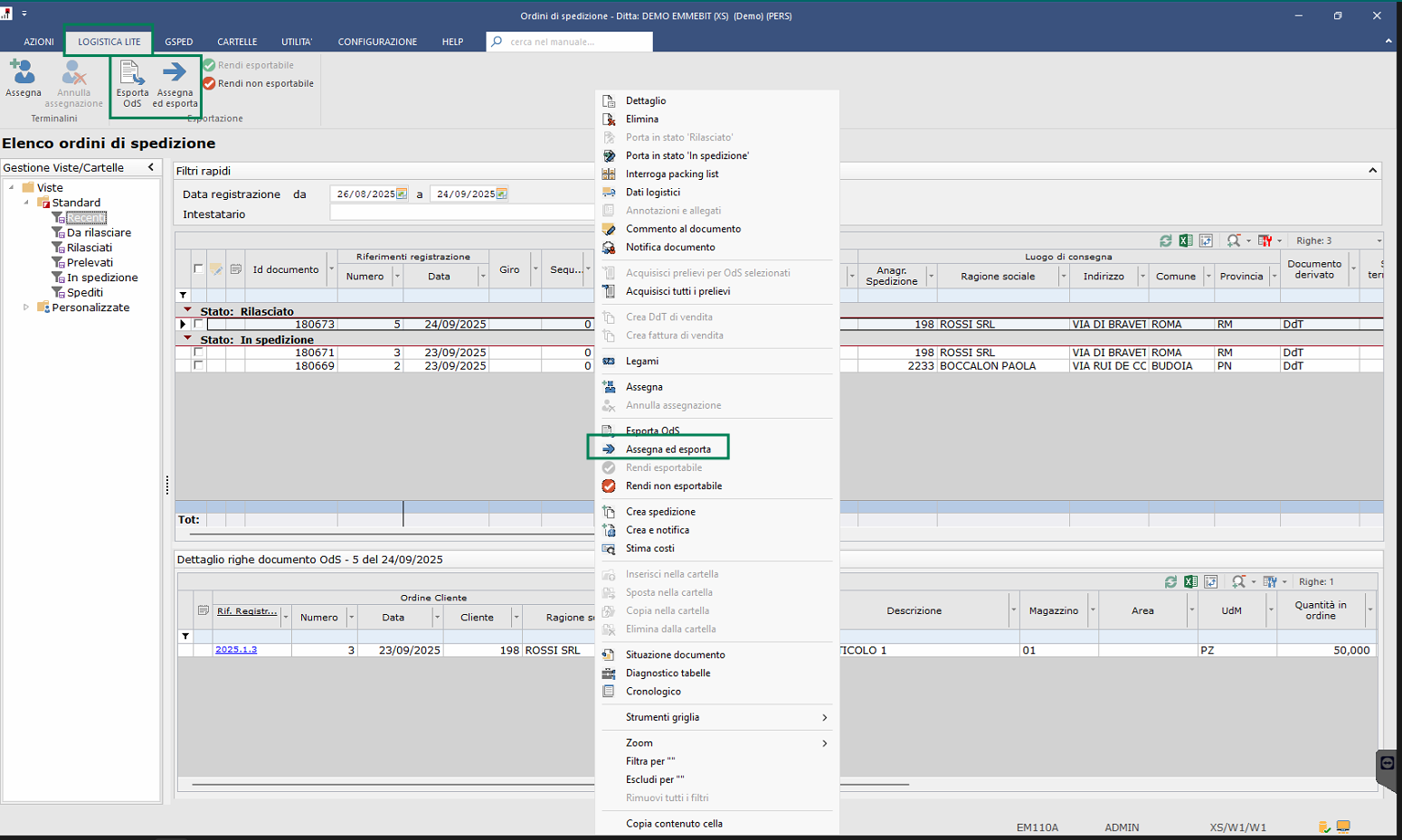This screenshot has height=840, width=1402.
Task: Select the 'Da rilasciare' view in tree
Action: point(99,232)
